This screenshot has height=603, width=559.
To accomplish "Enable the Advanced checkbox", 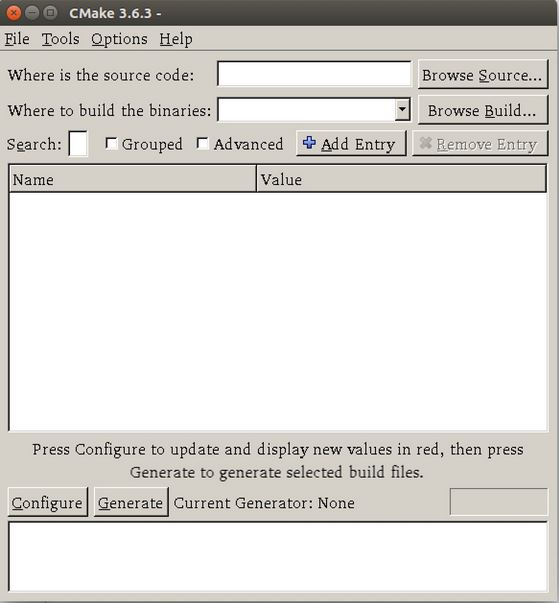I will pos(202,144).
